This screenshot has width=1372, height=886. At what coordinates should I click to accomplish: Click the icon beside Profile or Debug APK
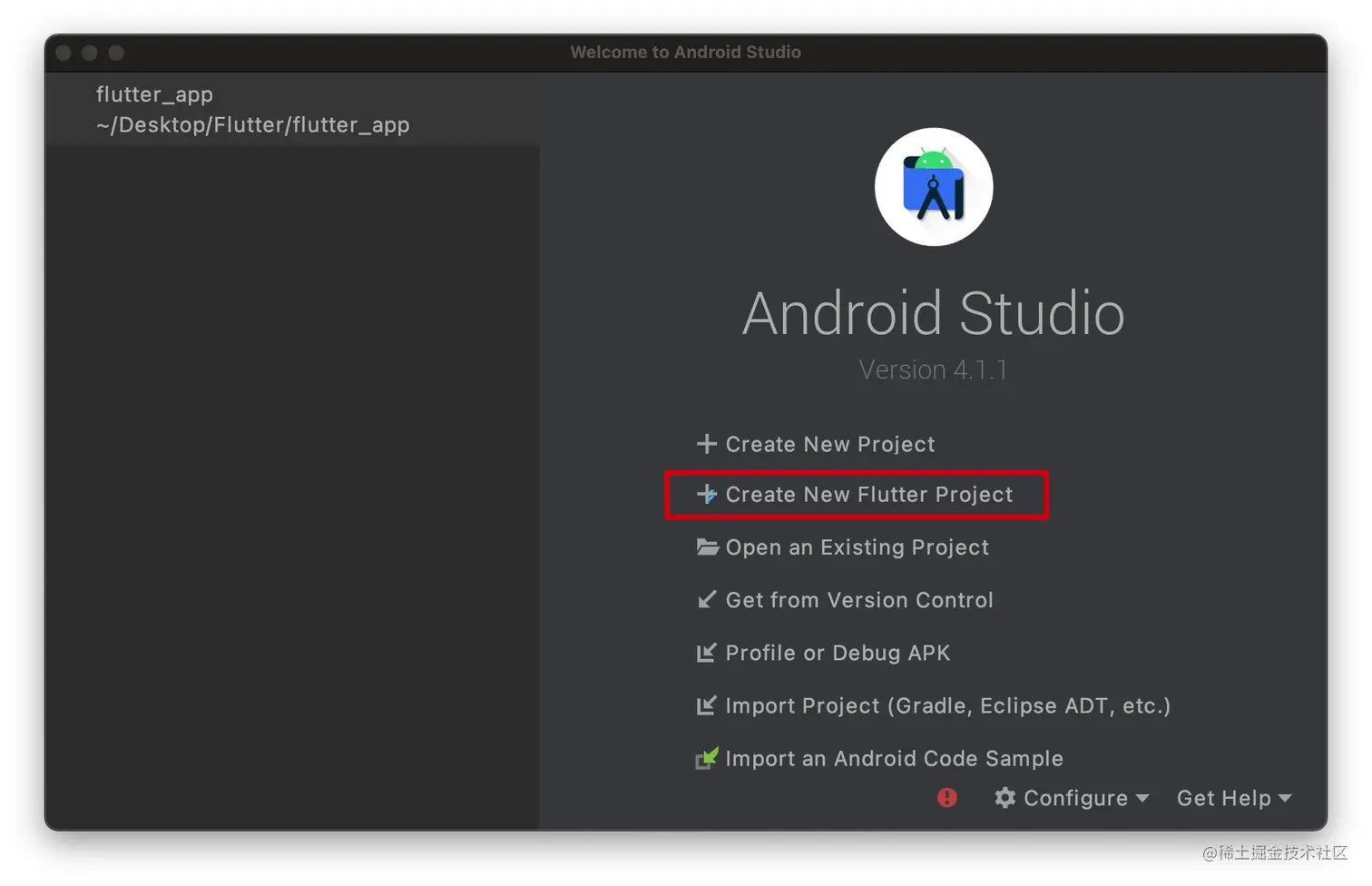click(x=706, y=653)
